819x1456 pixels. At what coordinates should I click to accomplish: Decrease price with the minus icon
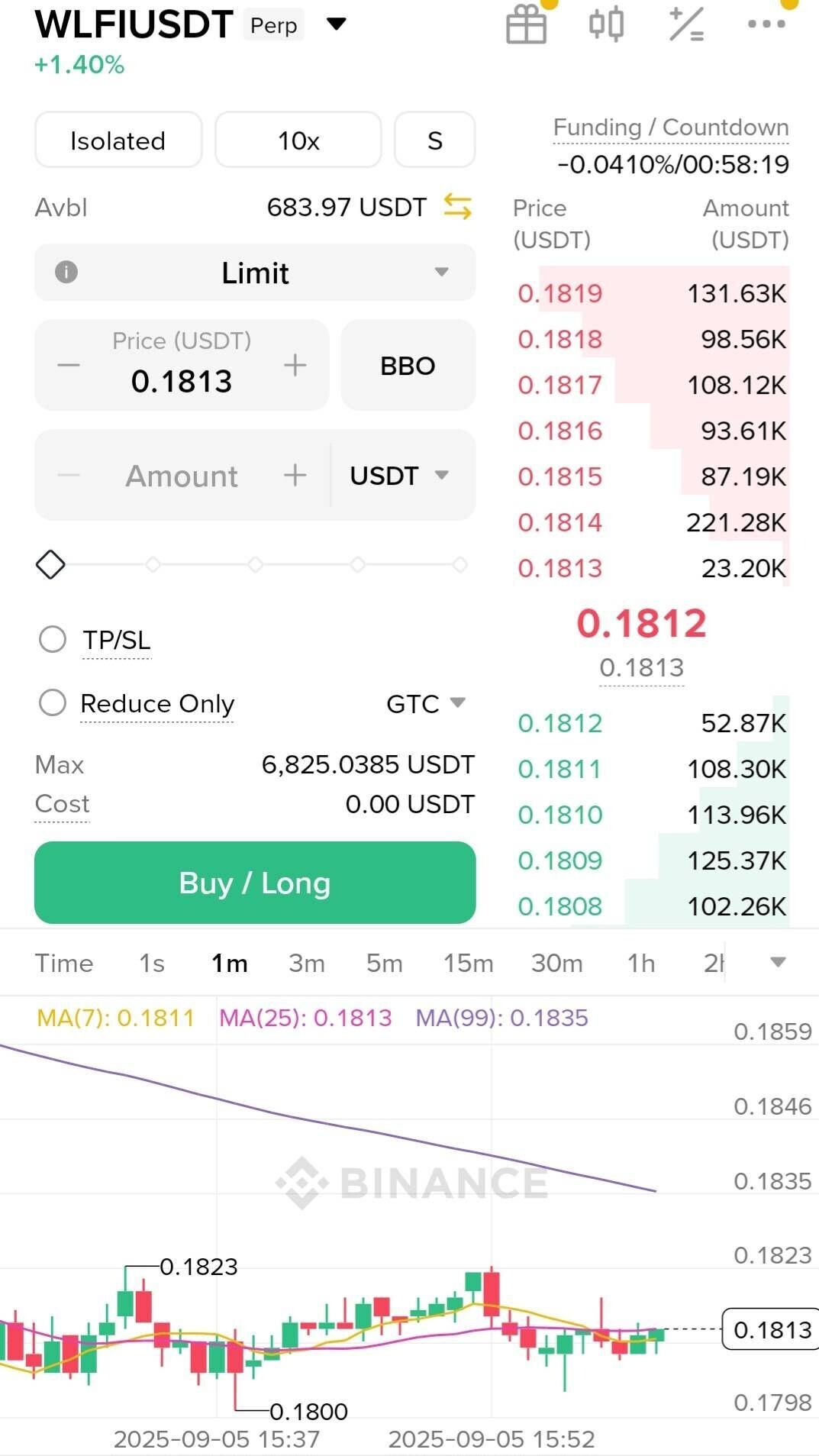[69, 366]
